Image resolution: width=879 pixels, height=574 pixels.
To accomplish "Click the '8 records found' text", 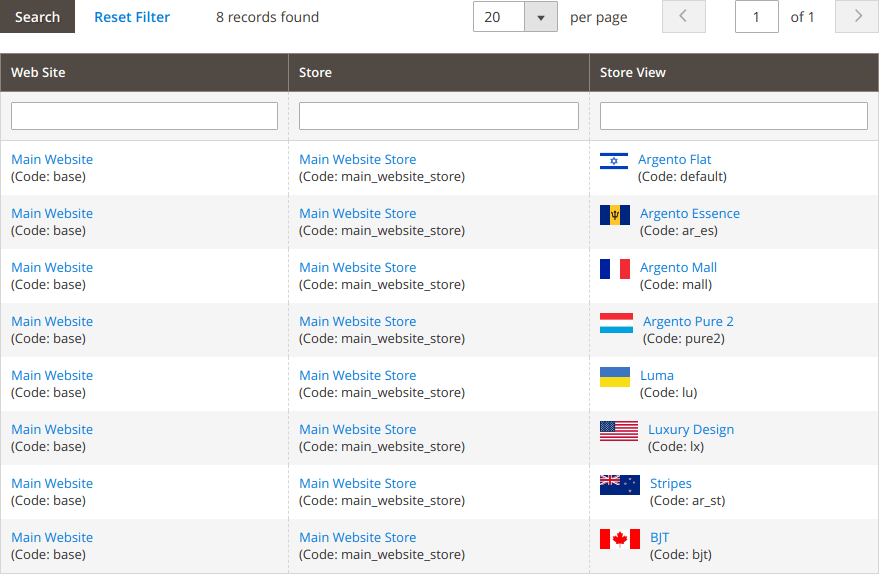I will [x=267, y=17].
